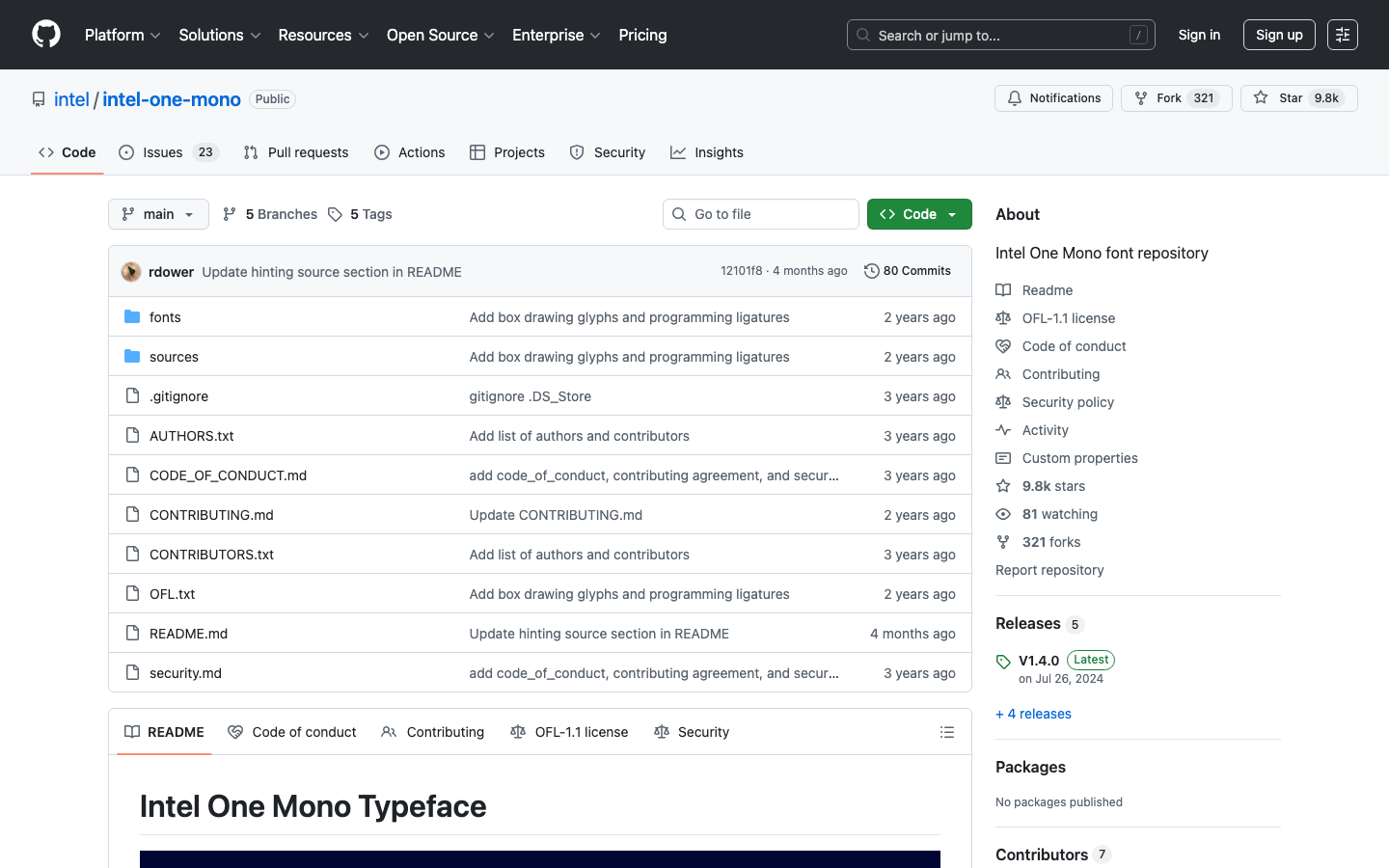Click the rdower avatar thumbnail

click(131, 272)
